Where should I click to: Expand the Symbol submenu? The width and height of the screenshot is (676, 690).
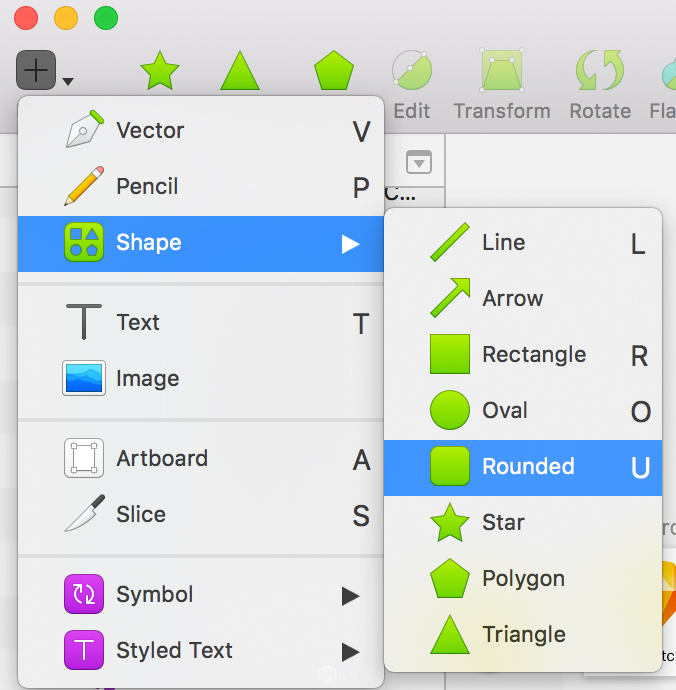pos(201,595)
